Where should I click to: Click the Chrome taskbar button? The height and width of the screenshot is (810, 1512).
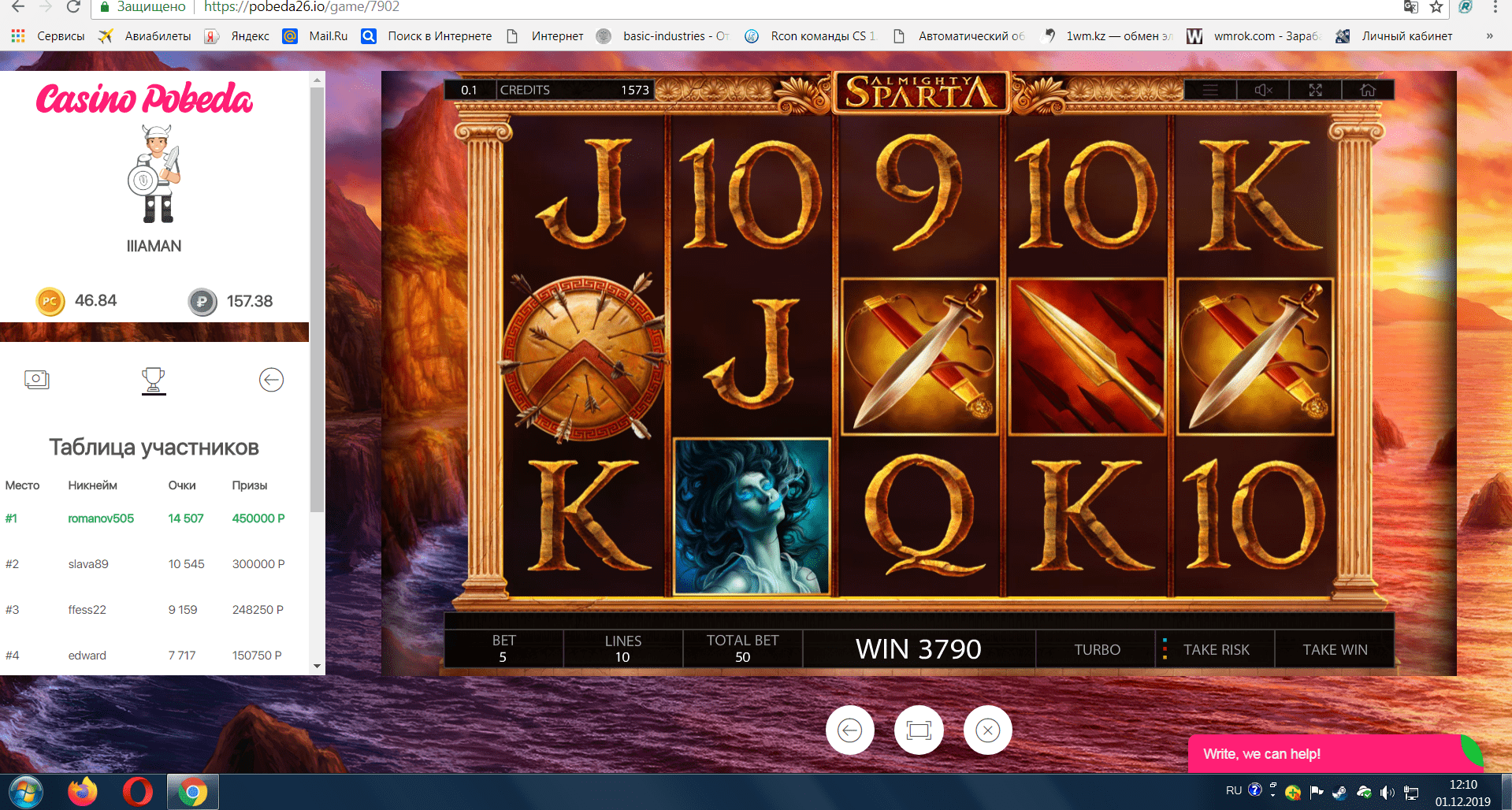pos(192,792)
